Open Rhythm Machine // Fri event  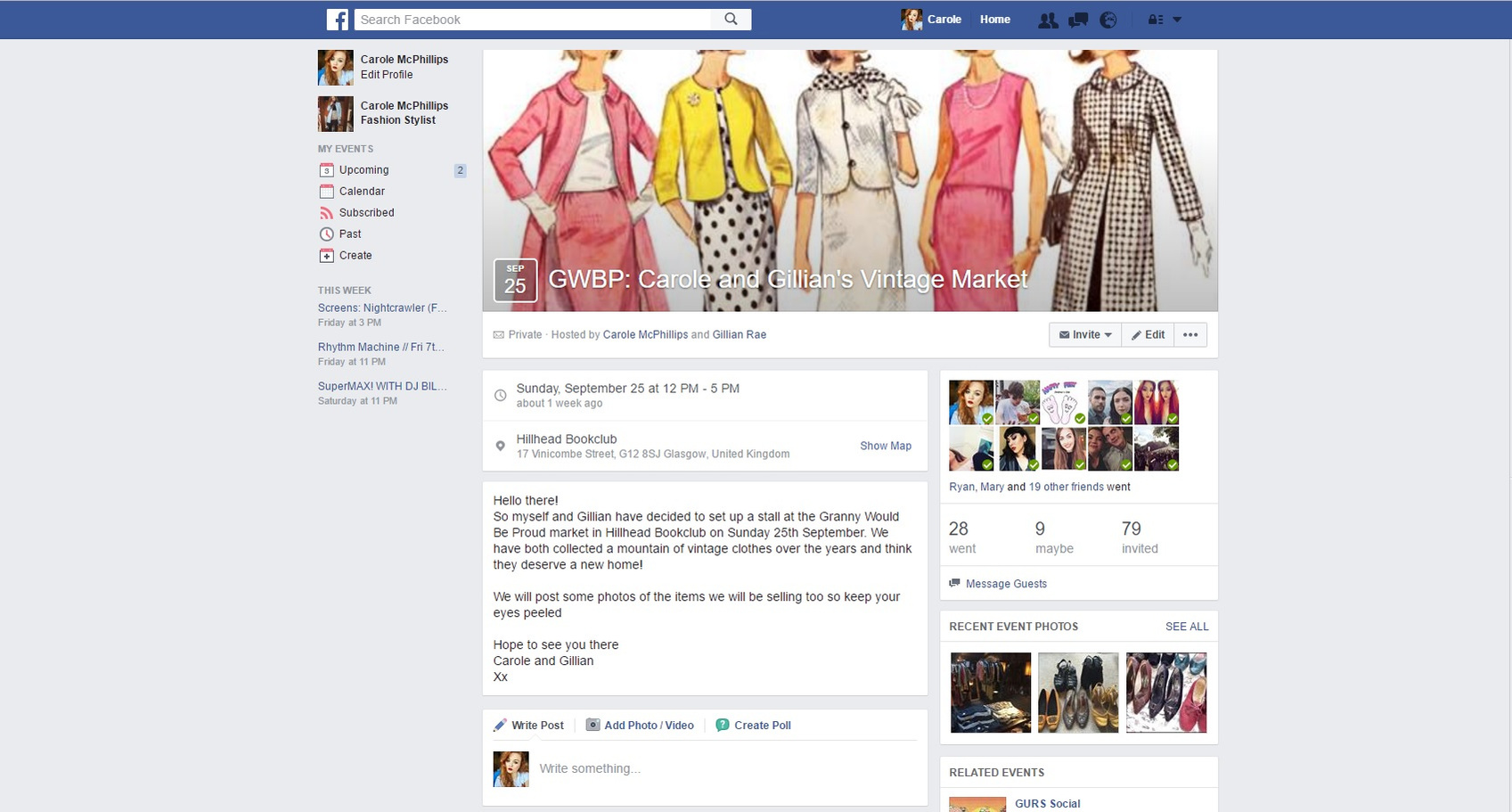coord(380,348)
